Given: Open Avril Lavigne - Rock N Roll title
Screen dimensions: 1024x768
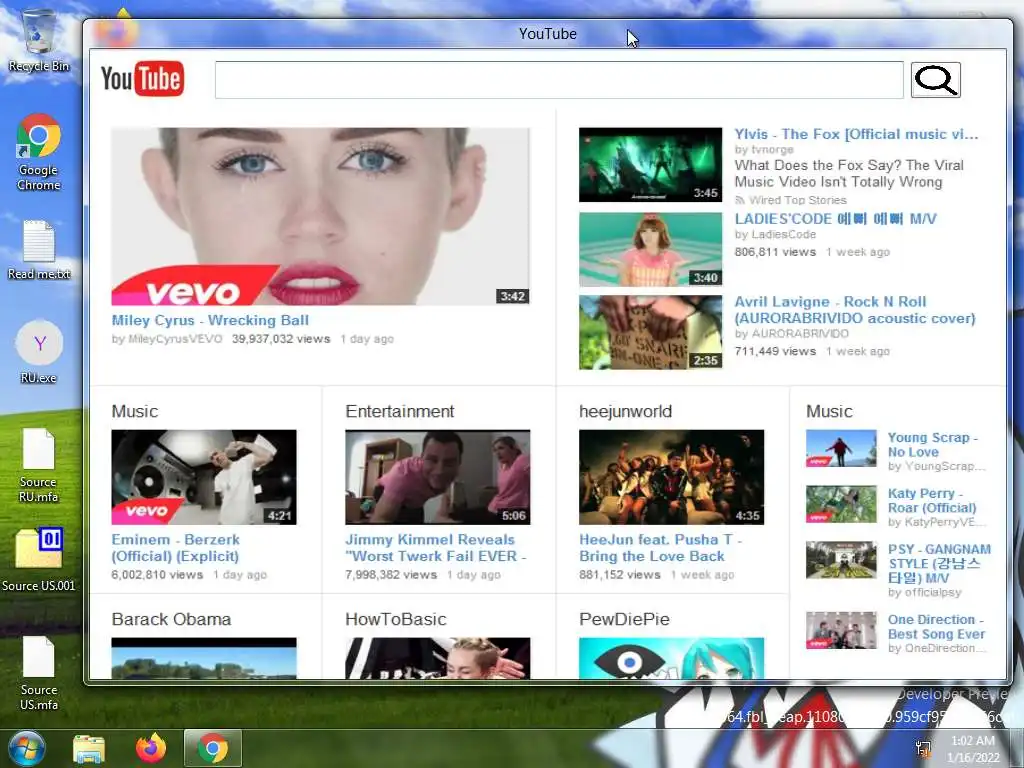Looking at the screenshot, I should pos(855,310).
